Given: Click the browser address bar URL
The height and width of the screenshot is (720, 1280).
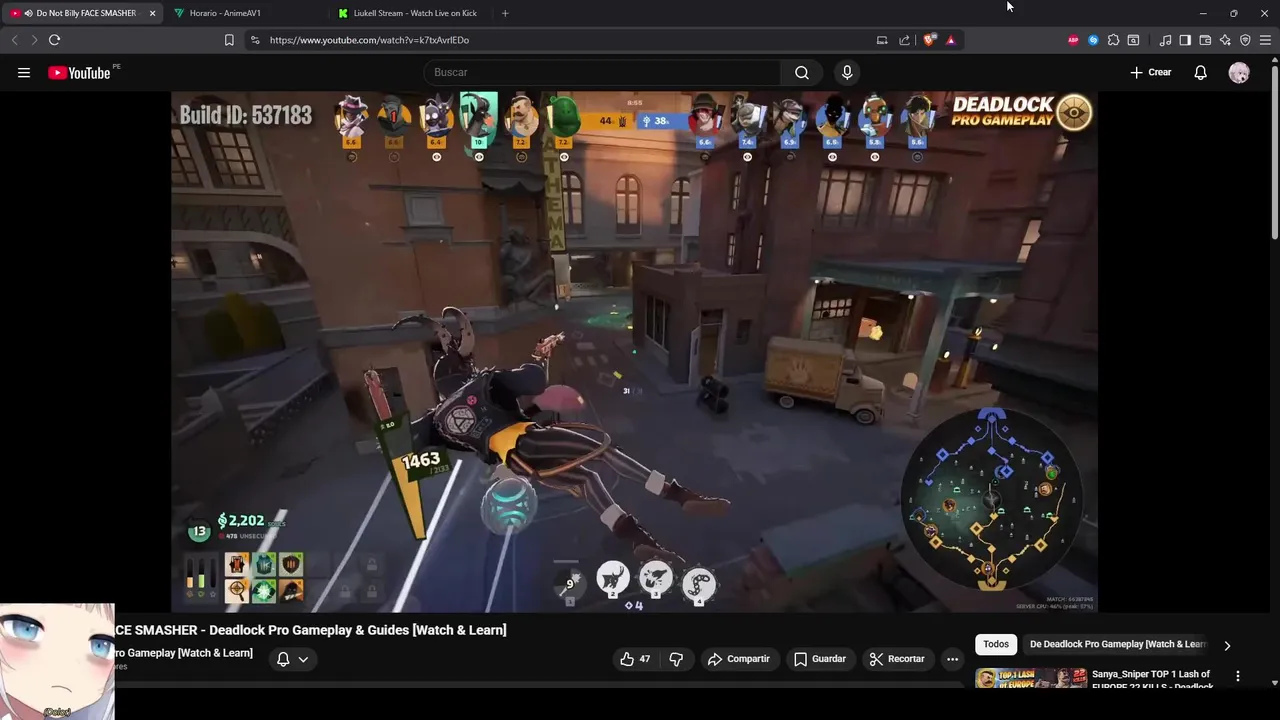Looking at the screenshot, I should click(369, 40).
